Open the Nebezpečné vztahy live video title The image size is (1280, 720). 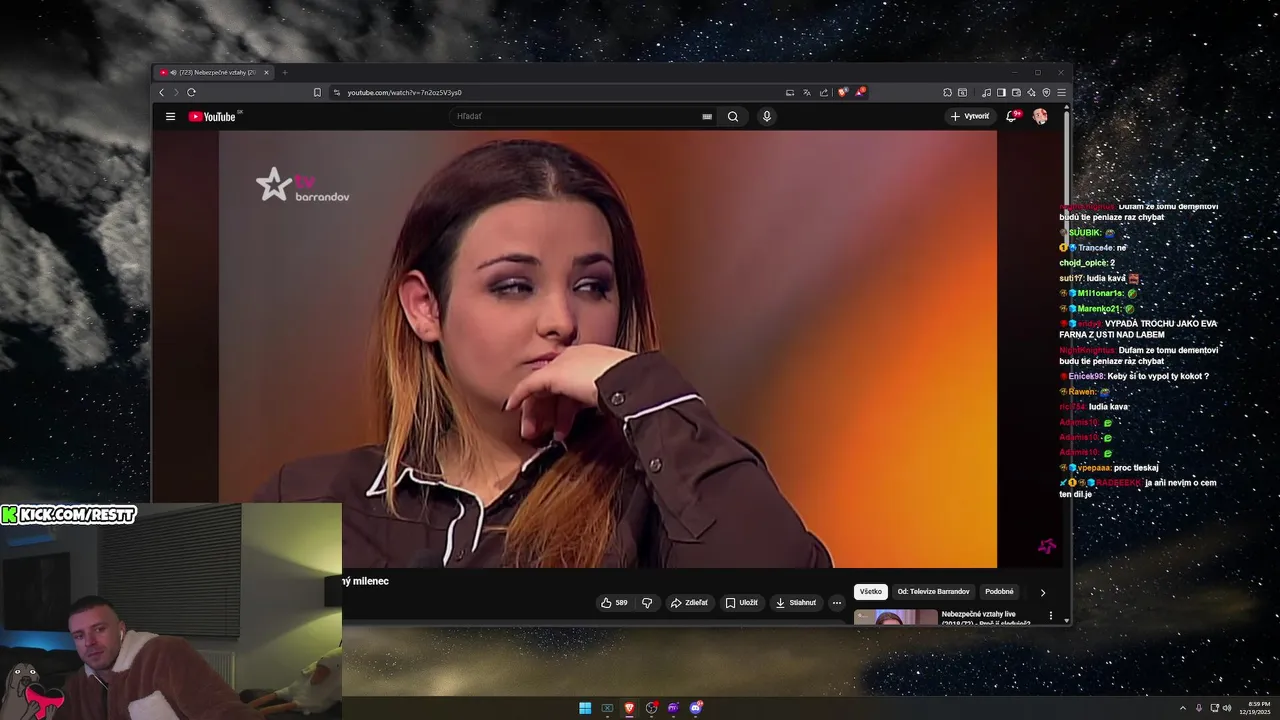click(x=985, y=618)
